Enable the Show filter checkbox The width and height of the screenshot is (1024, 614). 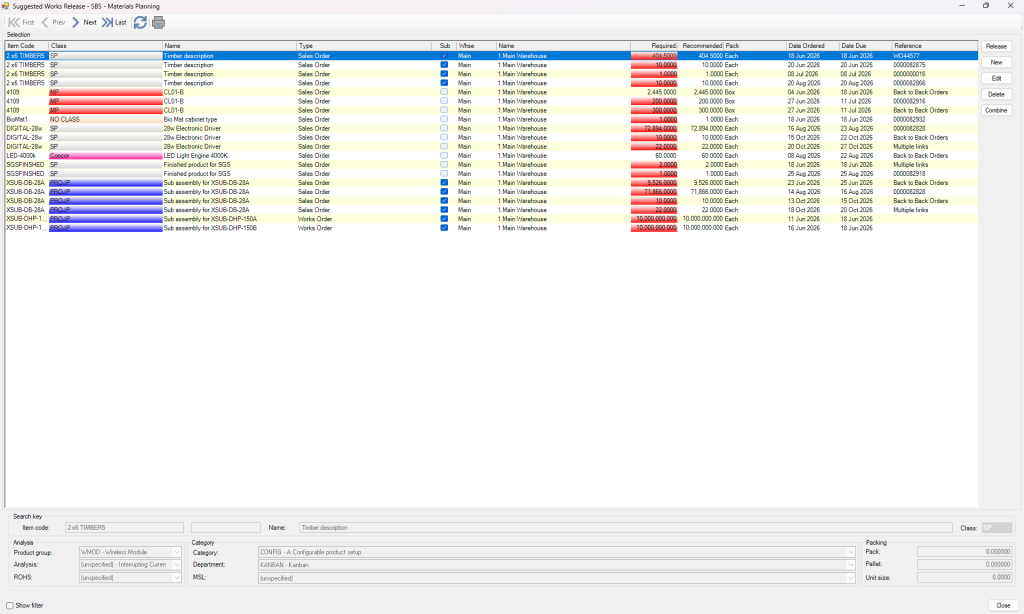tap(10, 606)
